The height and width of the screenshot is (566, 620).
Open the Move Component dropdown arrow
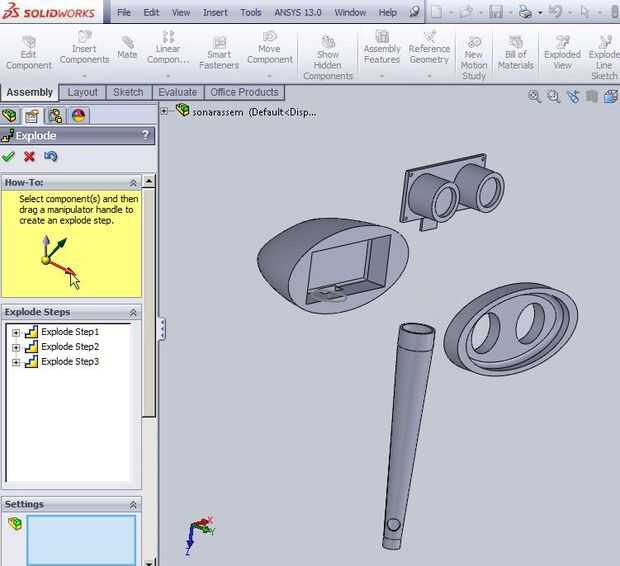[x=269, y=76]
